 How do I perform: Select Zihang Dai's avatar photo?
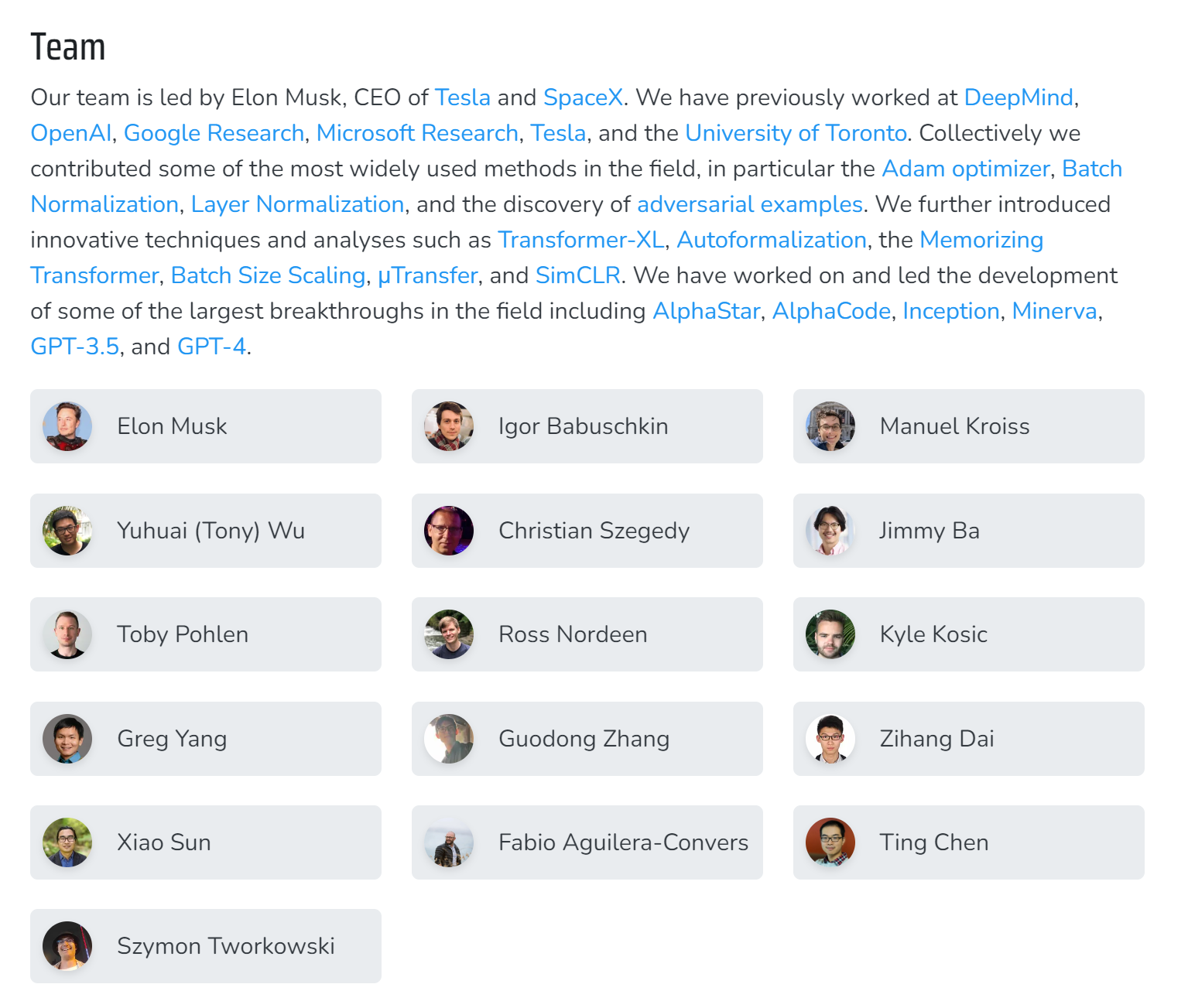click(830, 739)
